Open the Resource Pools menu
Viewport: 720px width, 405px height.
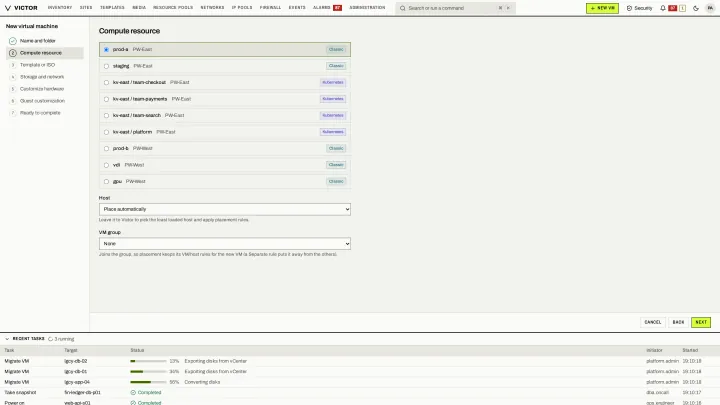[x=173, y=8]
